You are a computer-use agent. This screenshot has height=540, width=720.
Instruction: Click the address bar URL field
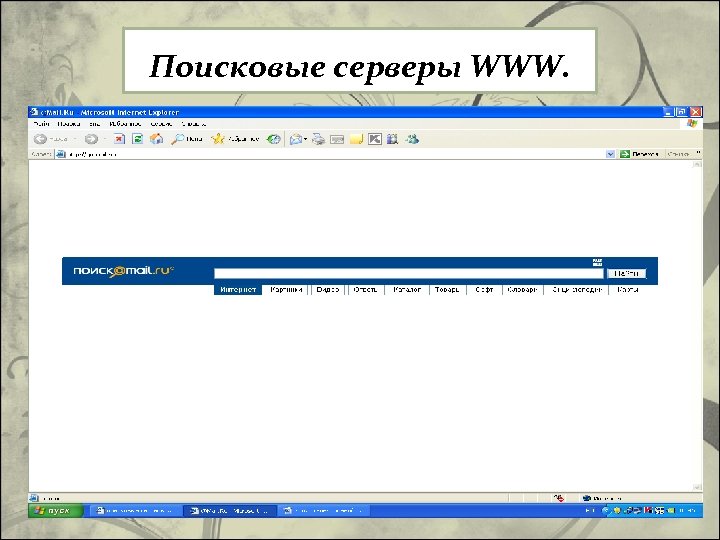(335, 154)
